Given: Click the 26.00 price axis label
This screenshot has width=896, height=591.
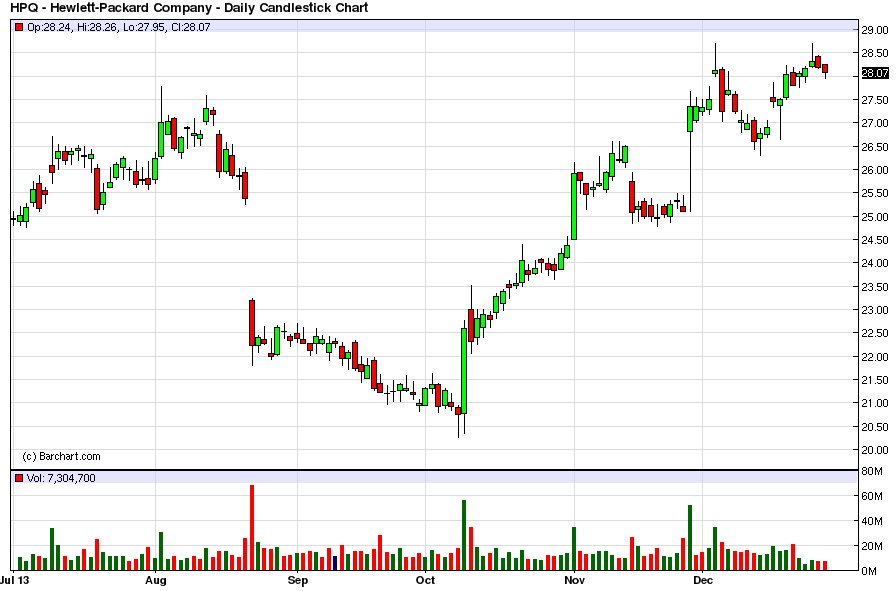Looking at the screenshot, I should (x=875, y=170).
